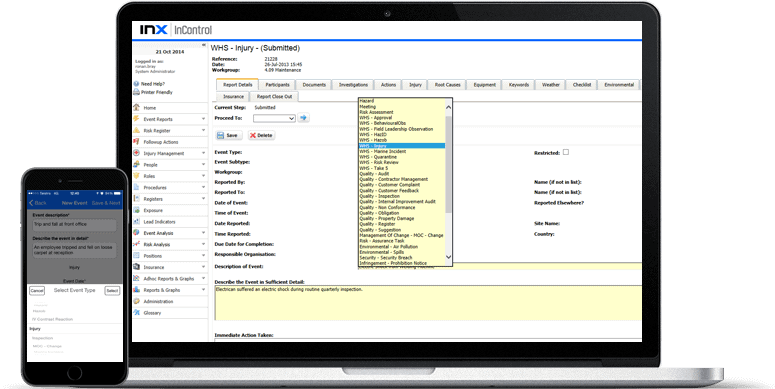
Task: Click the Followup Actions flag icon
Action: point(137,141)
